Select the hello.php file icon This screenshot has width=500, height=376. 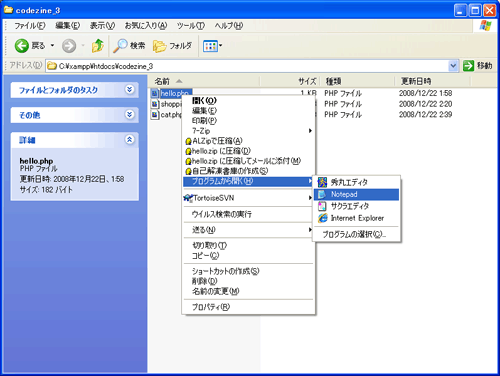[x=155, y=93]
